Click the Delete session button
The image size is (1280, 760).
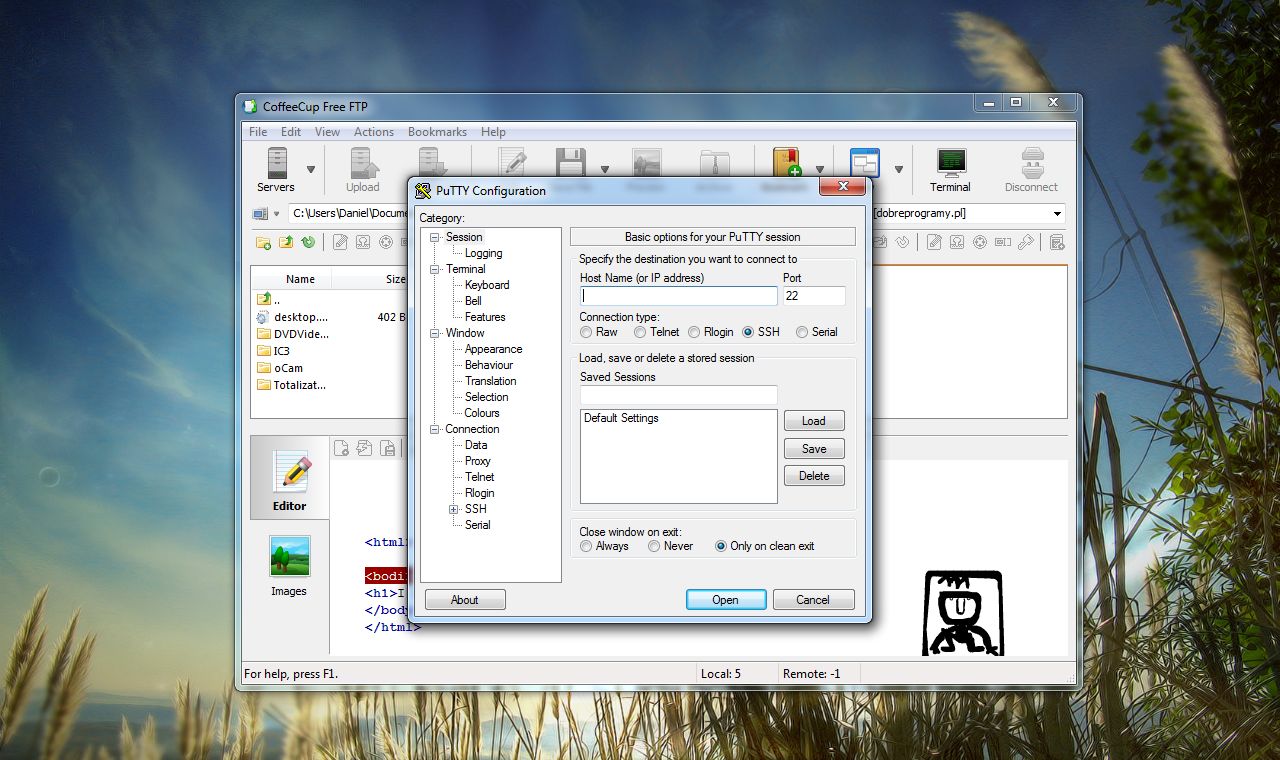[x=814, y=476]
